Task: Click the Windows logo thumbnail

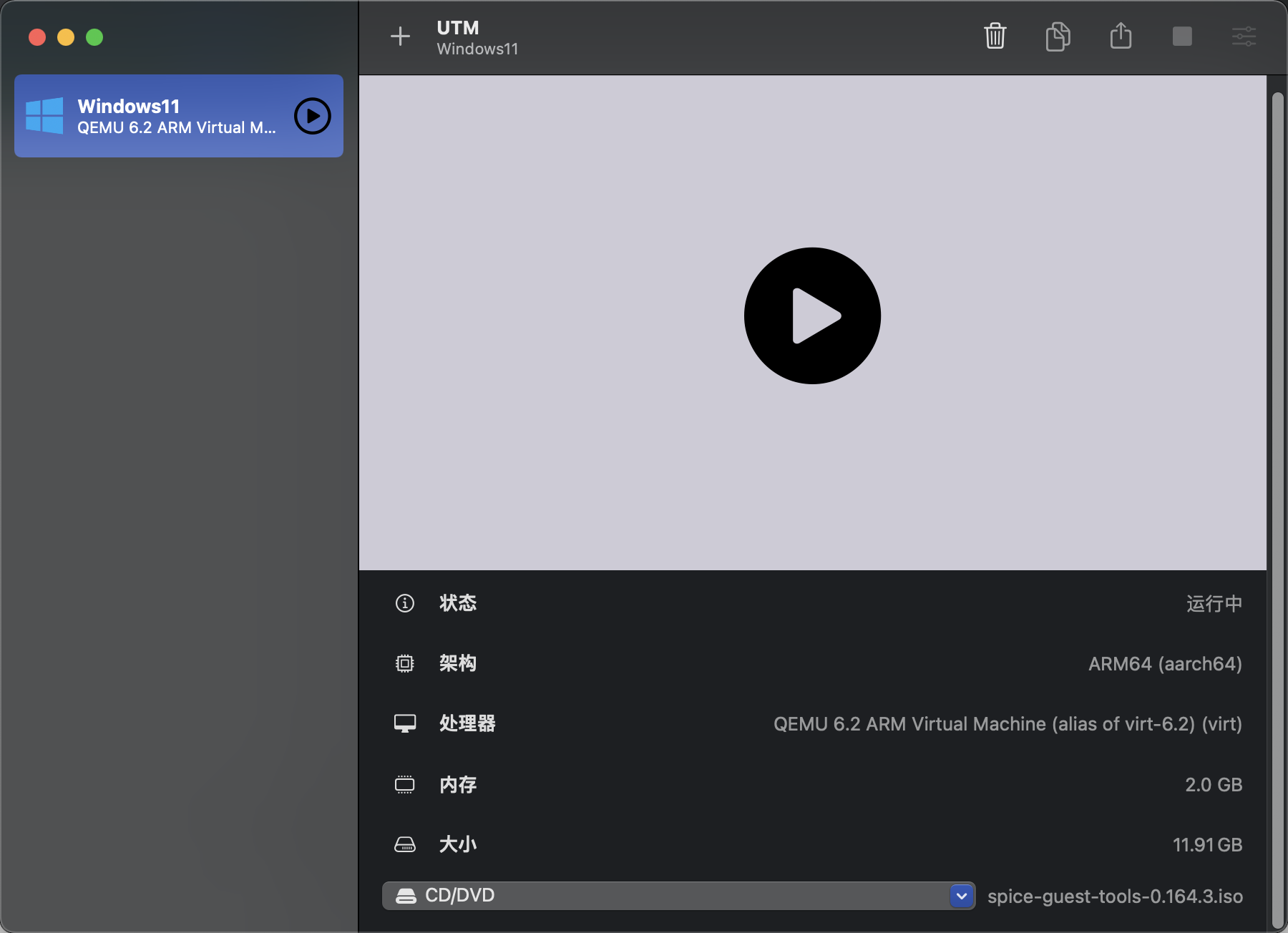Action: click(x=44, y=115)
